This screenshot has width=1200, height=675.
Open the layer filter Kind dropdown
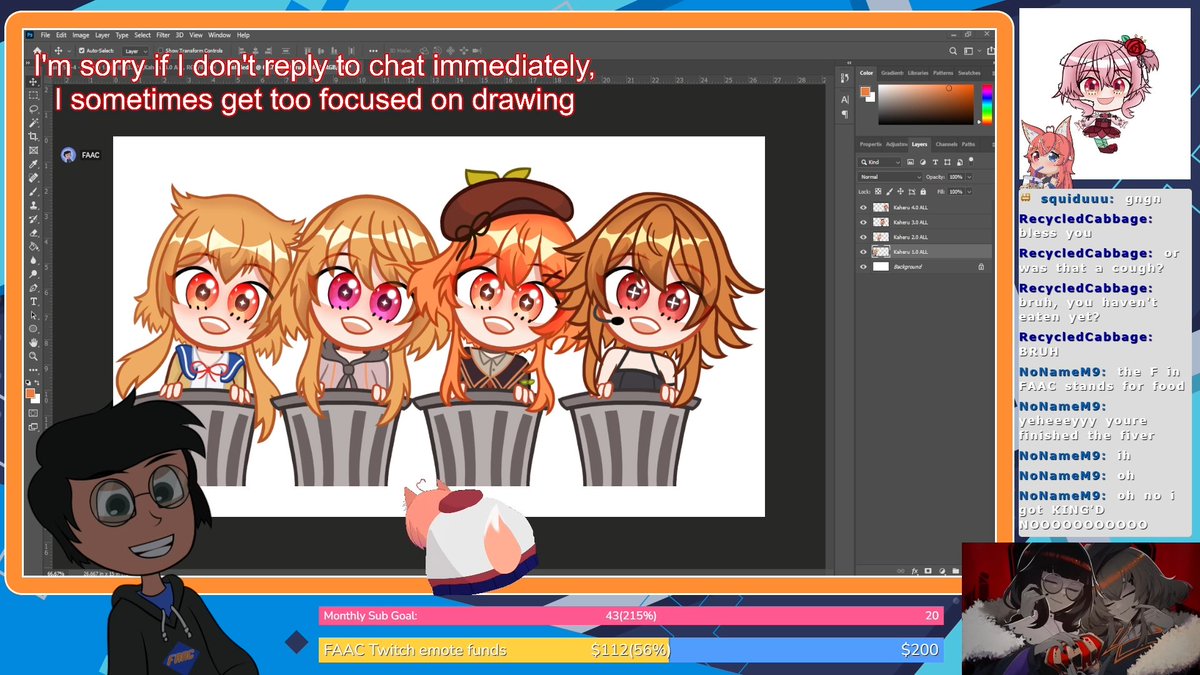click(881, 161)
